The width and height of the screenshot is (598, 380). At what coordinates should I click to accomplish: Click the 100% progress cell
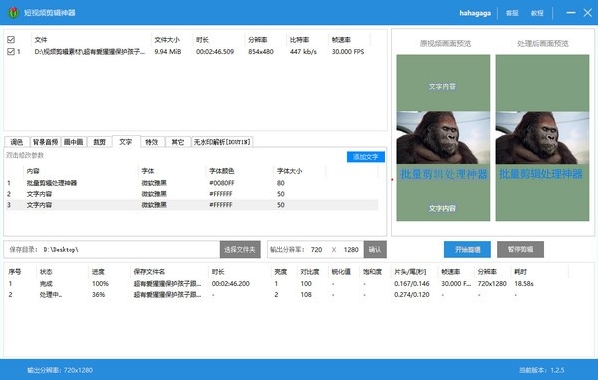coord(100,283)
